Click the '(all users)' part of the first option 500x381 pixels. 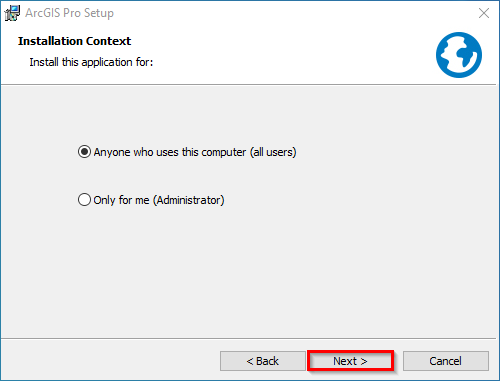[x=273, y=152]
